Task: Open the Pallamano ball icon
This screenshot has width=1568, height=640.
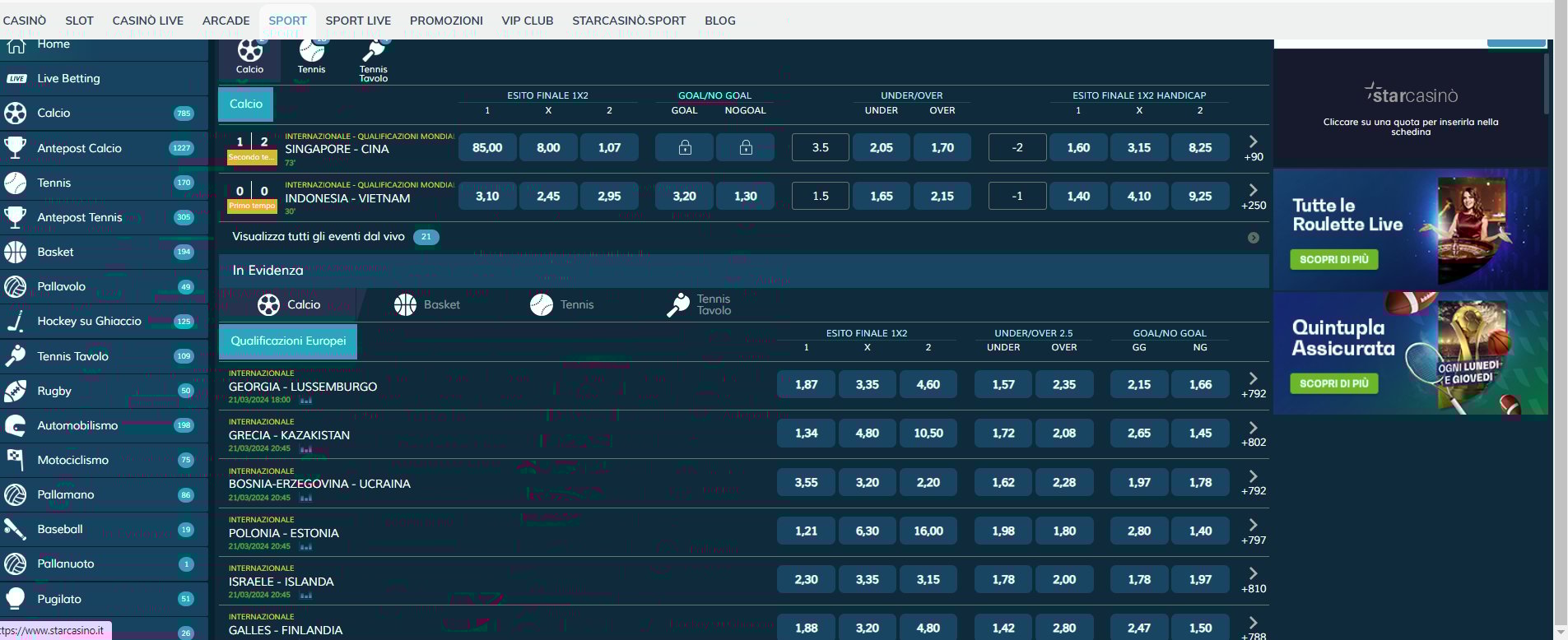Action: tap(16, 494)
